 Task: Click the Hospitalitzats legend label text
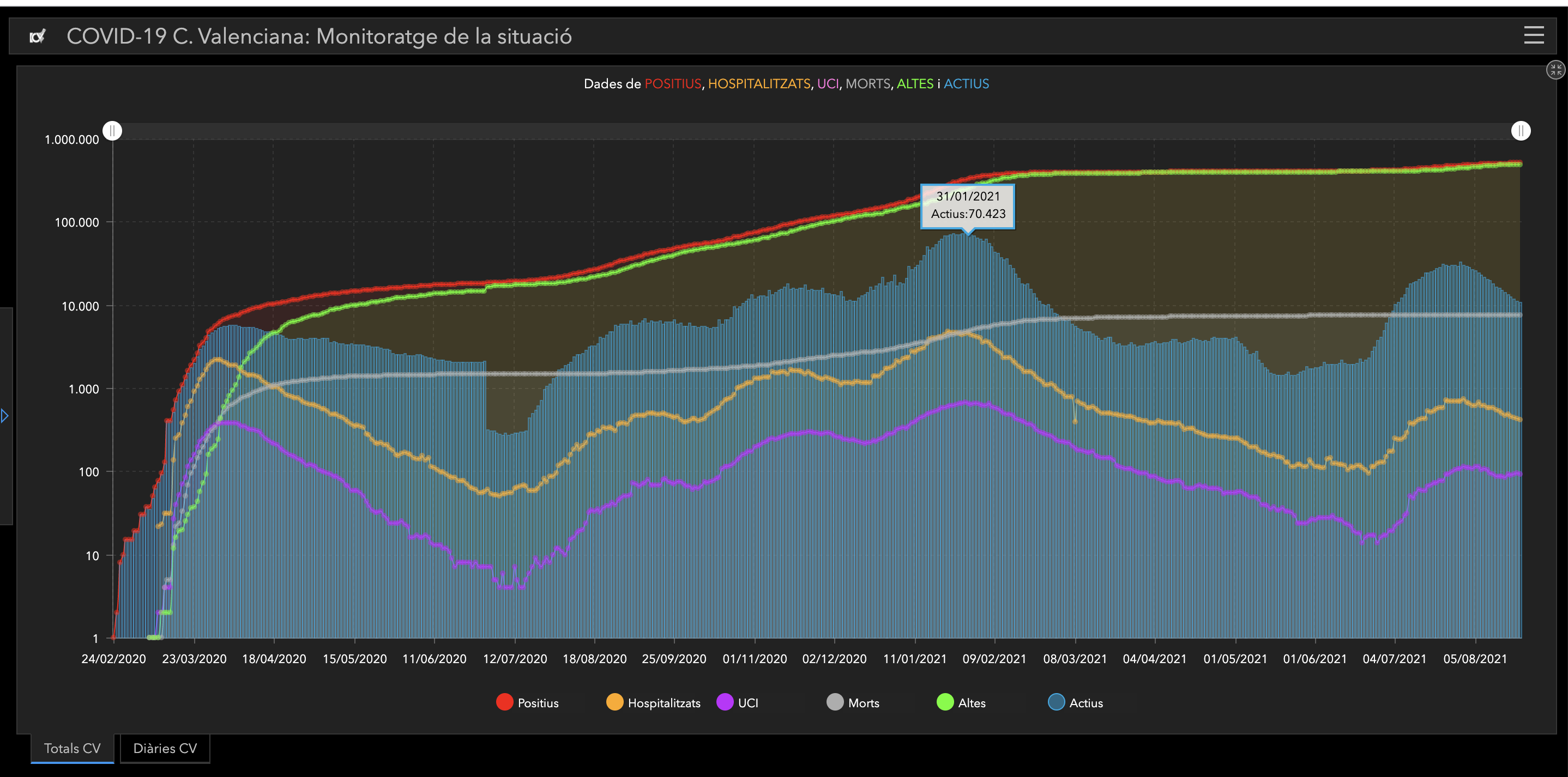click(664, 703)
